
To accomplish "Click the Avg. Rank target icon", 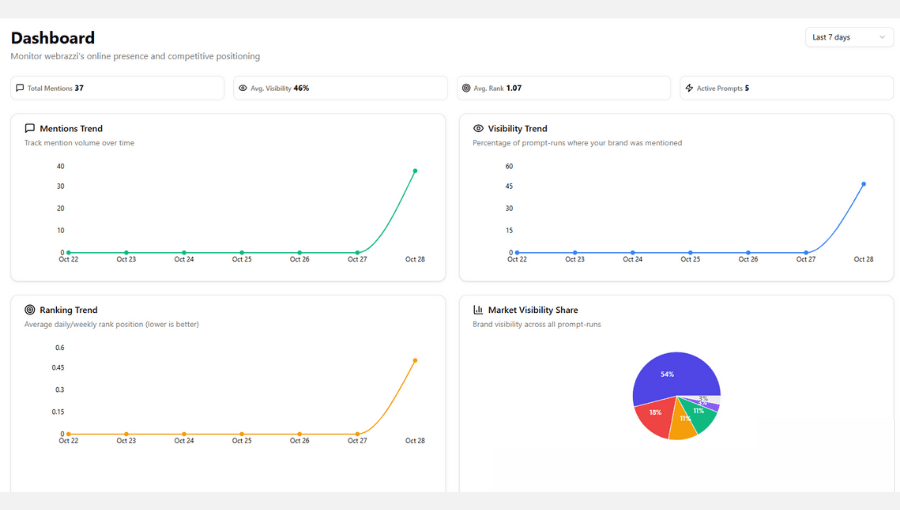I will point(466,88).
